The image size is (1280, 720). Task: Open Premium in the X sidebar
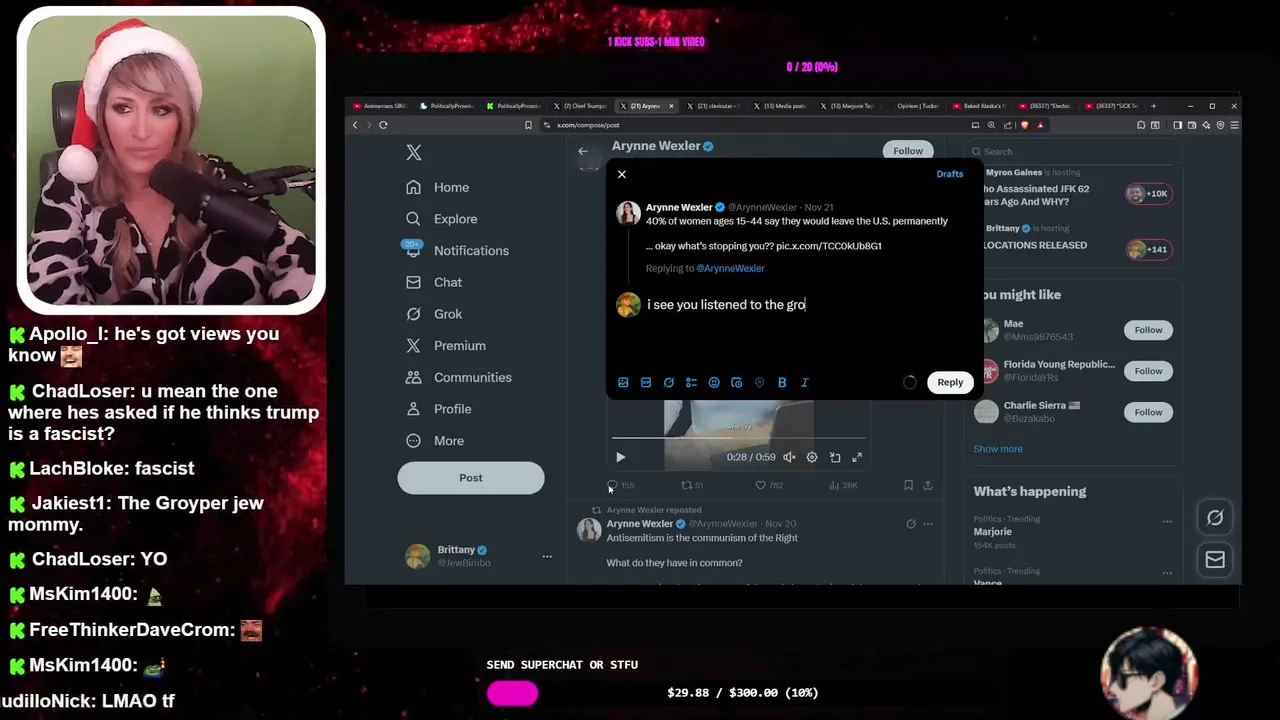(446, 346)
